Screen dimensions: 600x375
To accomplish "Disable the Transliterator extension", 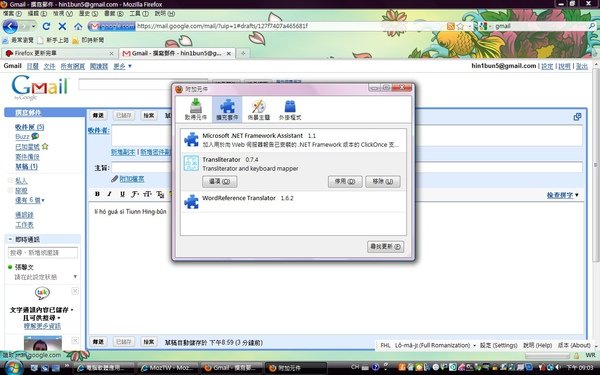I will click(345, 181).
